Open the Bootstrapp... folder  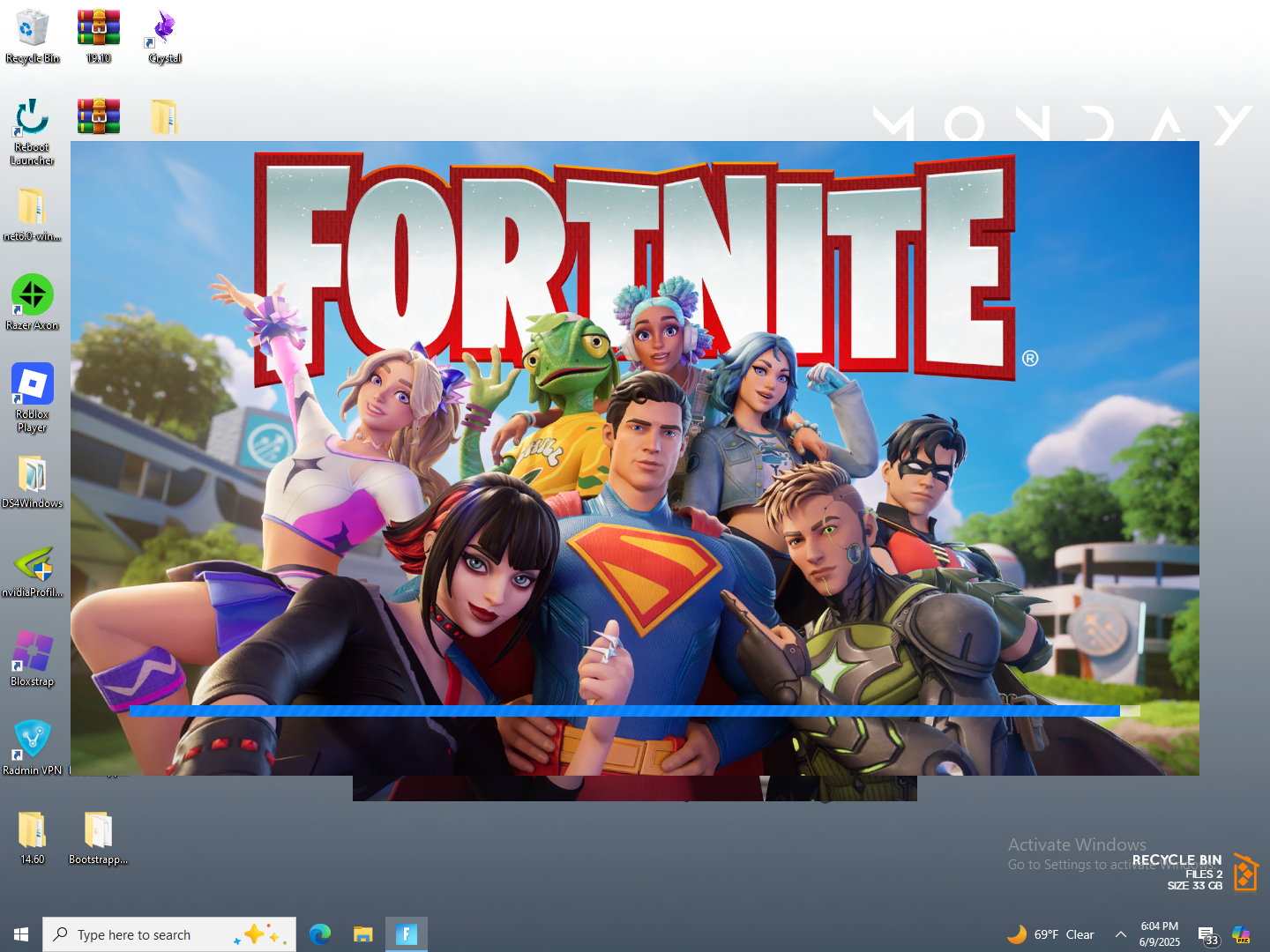98,837
